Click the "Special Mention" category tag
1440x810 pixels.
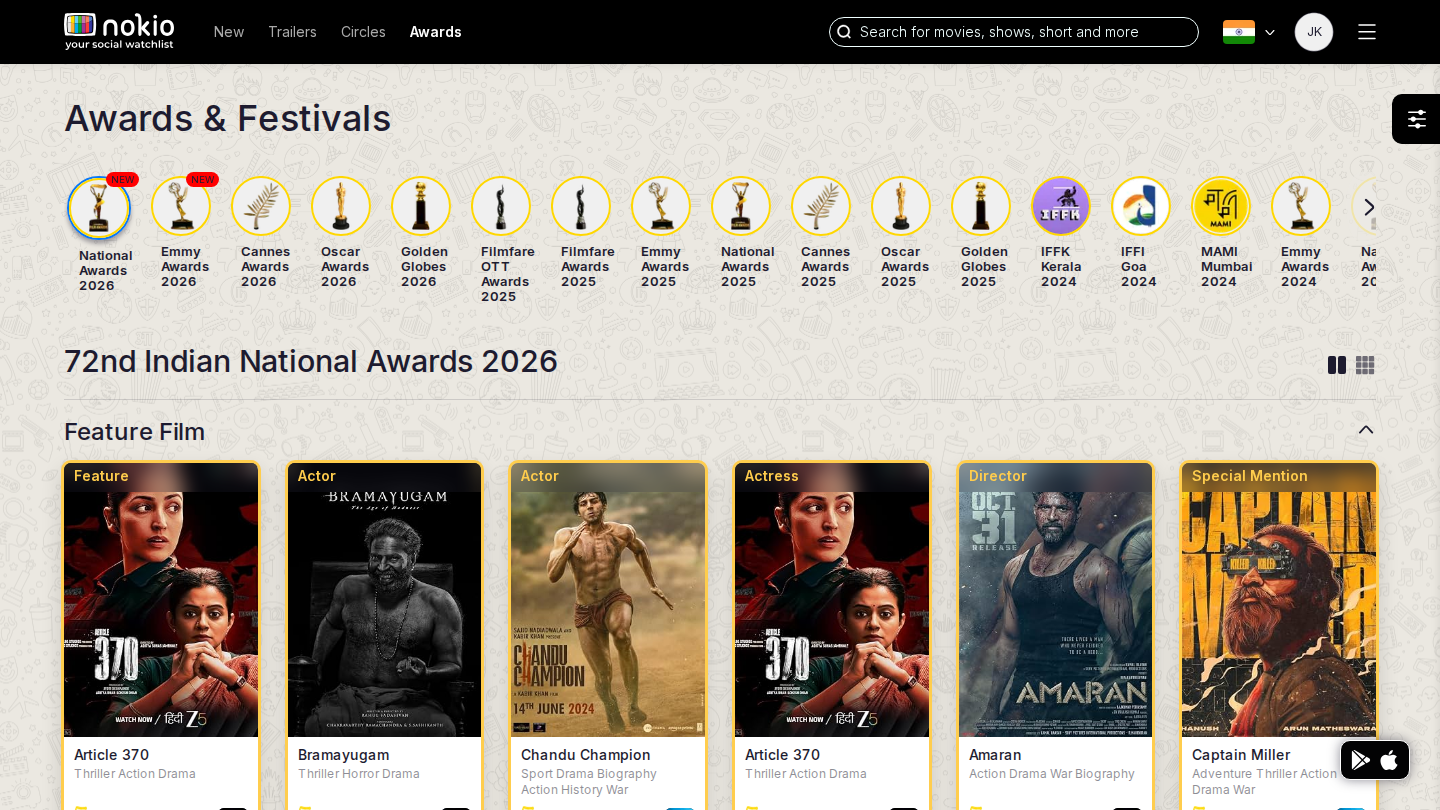tap(1250, 476)
